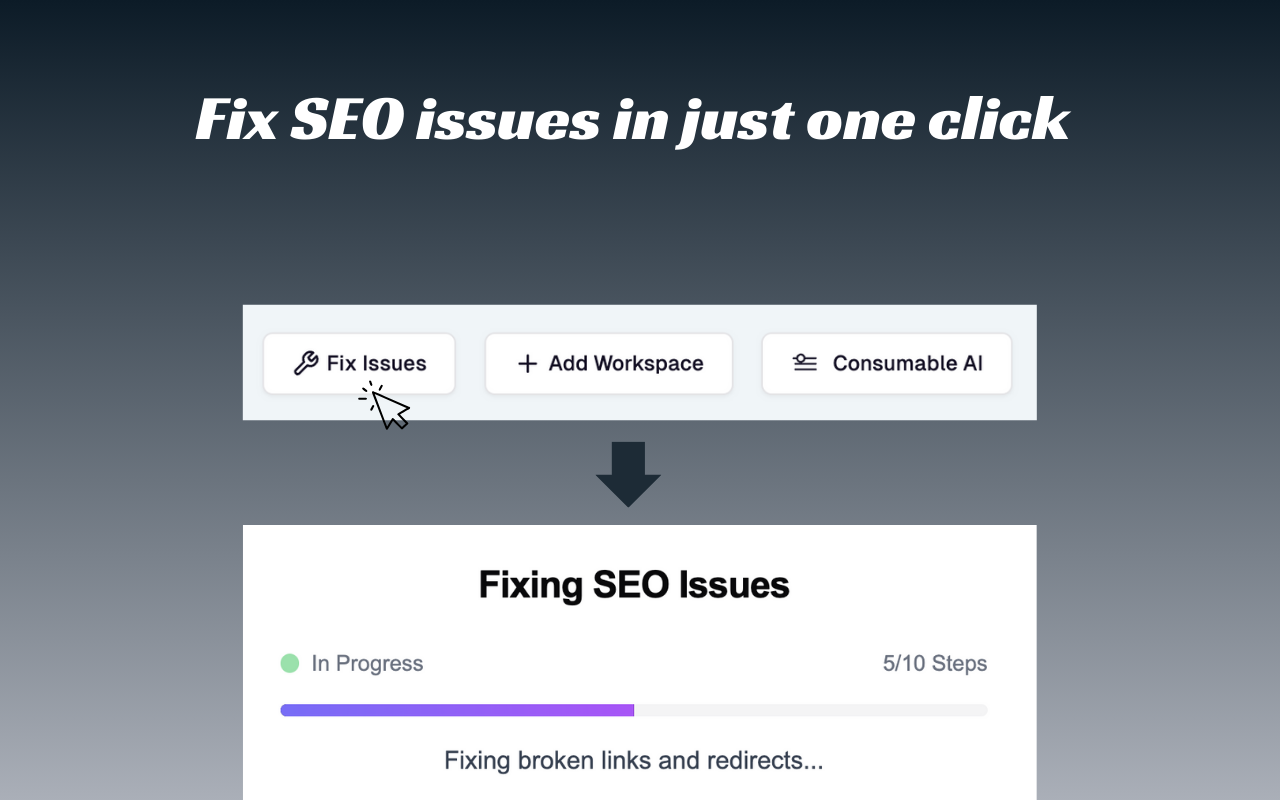Click the plus icon beside Add Workspace
The width and height of the screenshot is (1280, 800).
(x=527, y=363)
